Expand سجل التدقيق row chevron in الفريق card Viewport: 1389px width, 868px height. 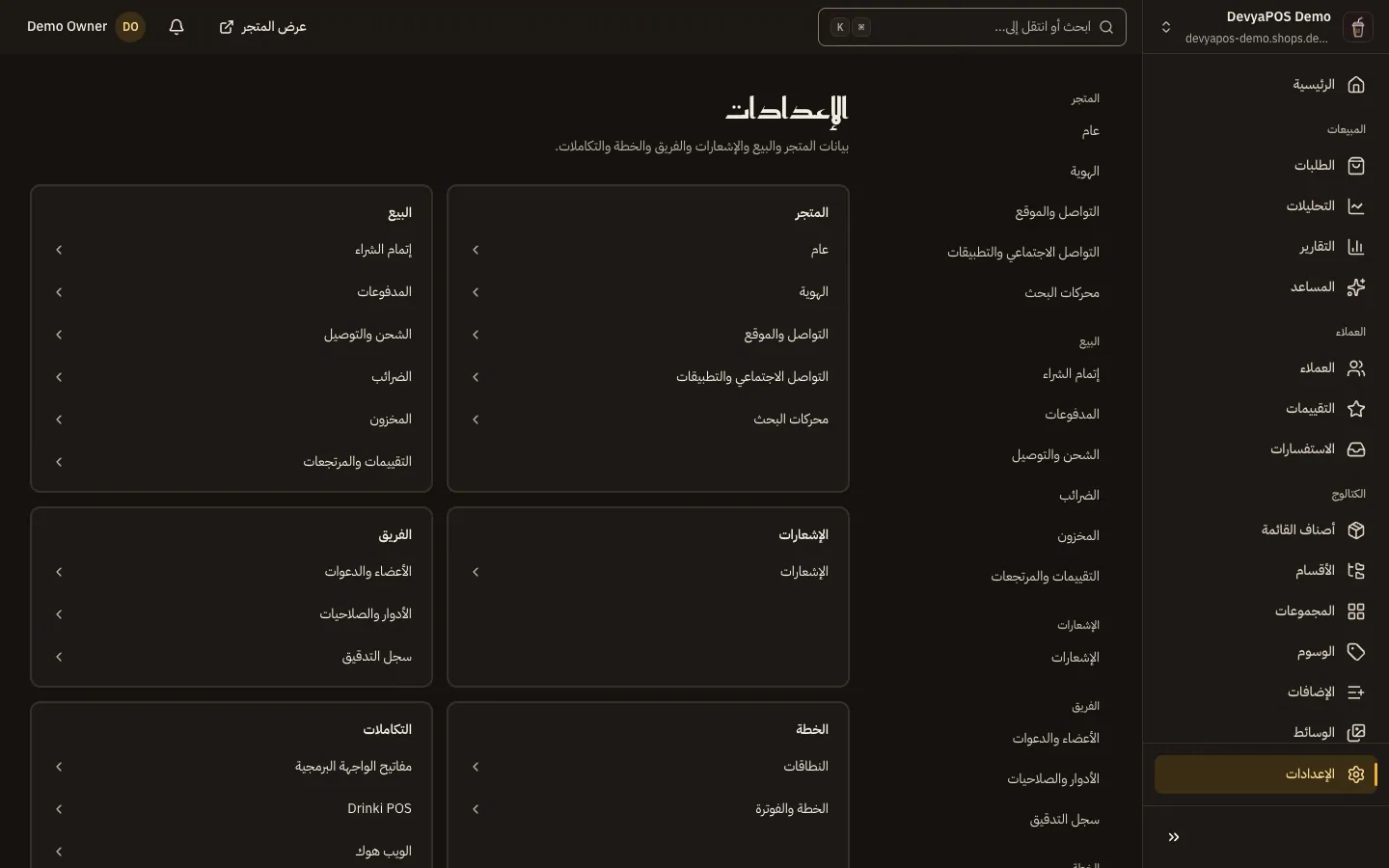pyautogui.click(x=59, y=657)
